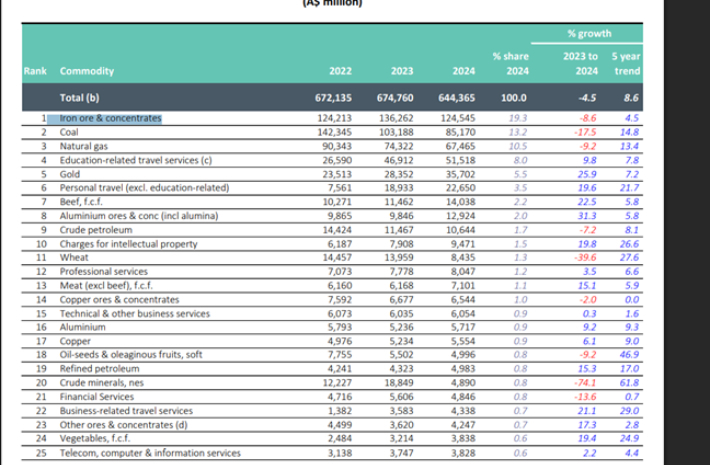710x465 pixels.
Task: Click the 'Professional services' row label
Action: tap(104, 272)
